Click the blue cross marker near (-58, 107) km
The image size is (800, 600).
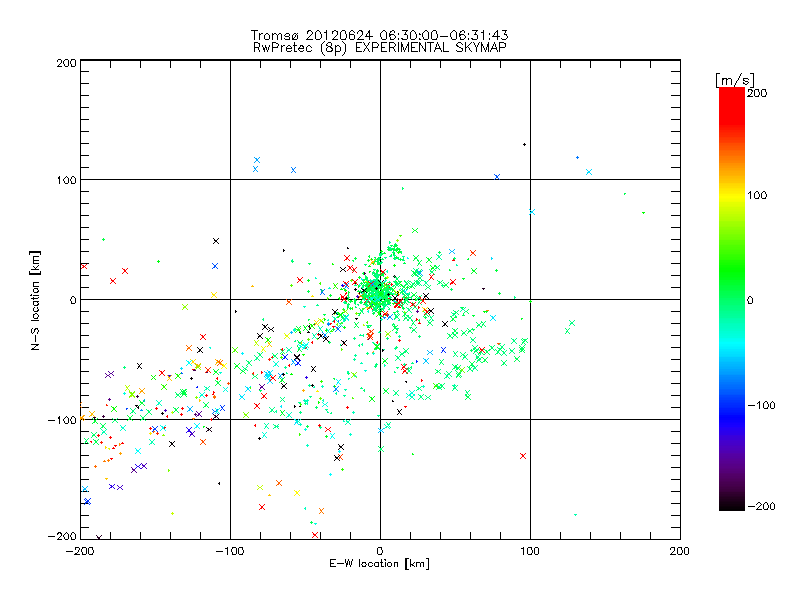pyautogui.click(x=293, y=170)
